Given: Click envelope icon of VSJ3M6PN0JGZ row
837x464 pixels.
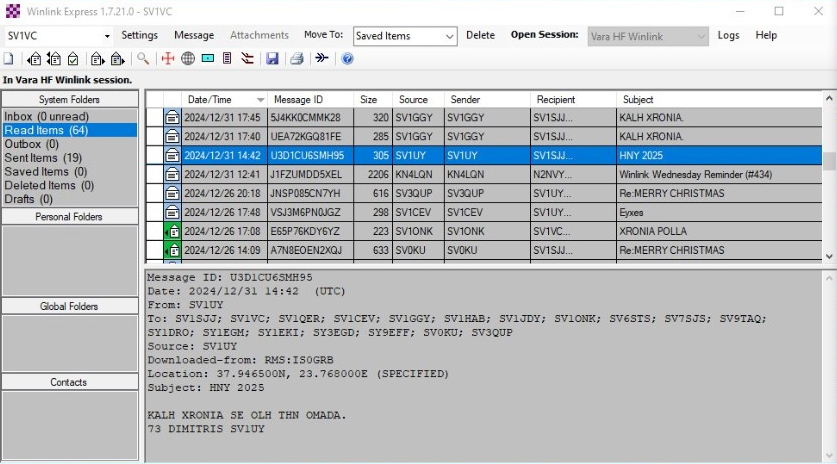Looking at the screenshot, I should click(x=172, y=212).
